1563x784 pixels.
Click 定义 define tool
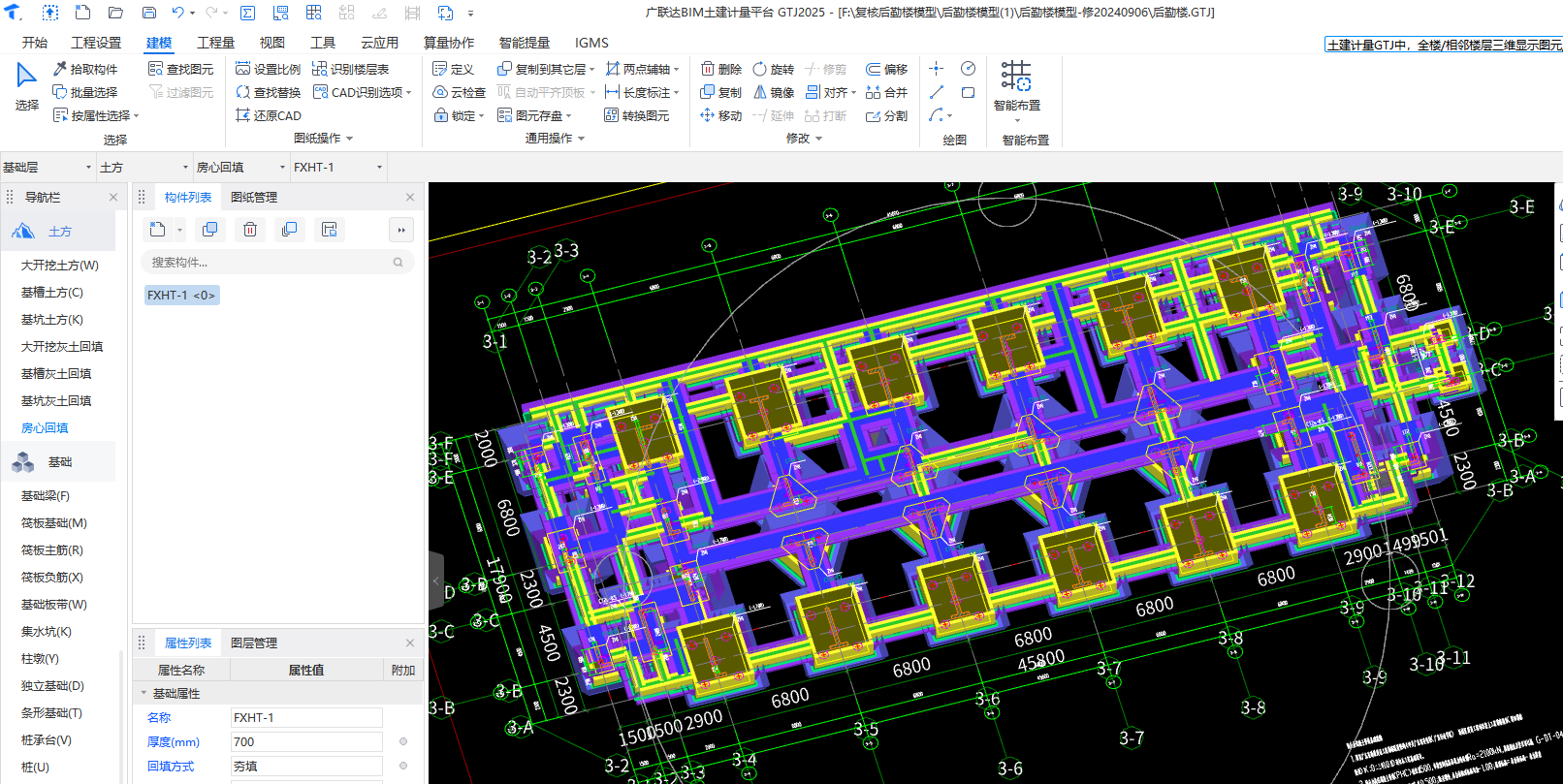coord(453,69)
